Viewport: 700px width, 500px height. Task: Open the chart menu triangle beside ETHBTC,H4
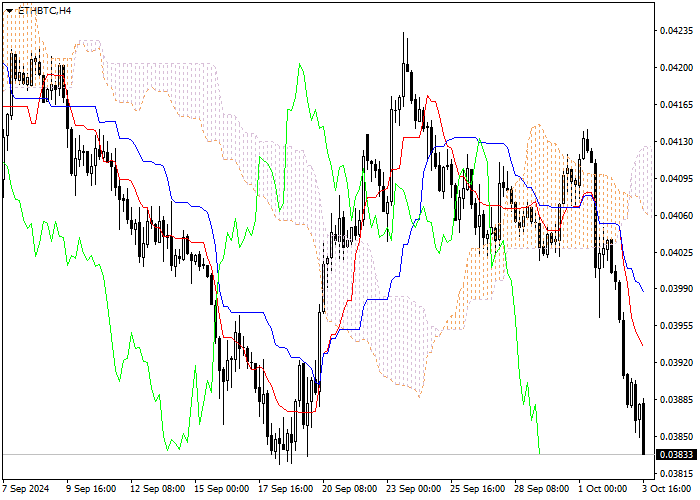9,11
